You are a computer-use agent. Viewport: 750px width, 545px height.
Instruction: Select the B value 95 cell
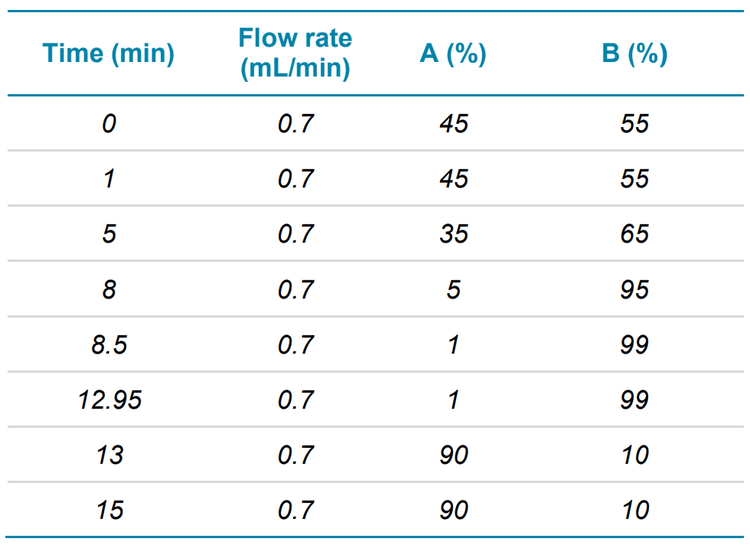tap(634, 290)
